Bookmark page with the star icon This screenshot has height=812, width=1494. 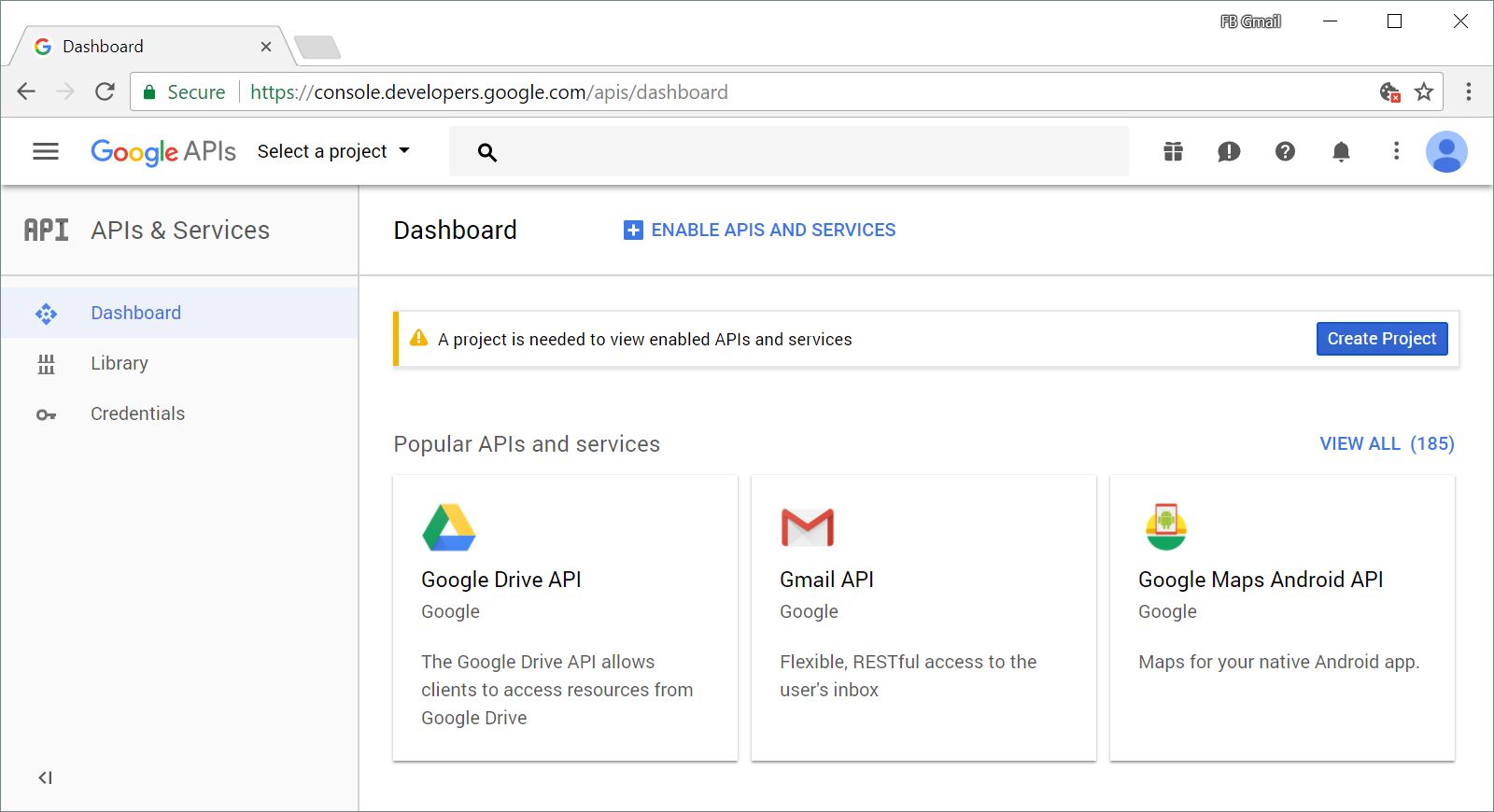click(x=1424, y=91)
